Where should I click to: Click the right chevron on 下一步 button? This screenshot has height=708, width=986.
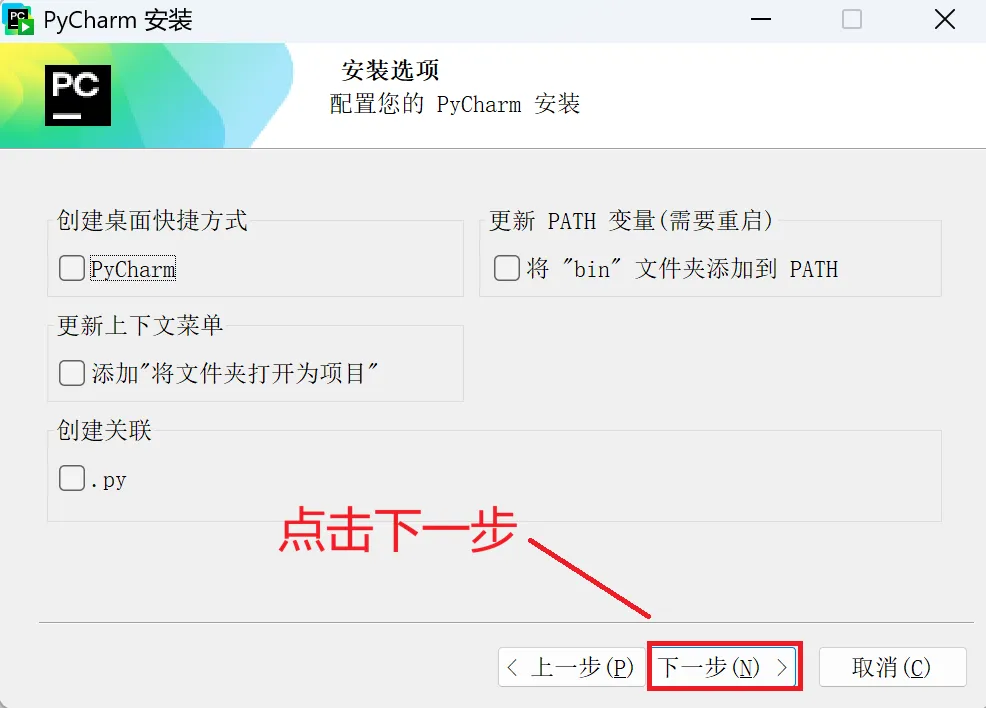782,667
